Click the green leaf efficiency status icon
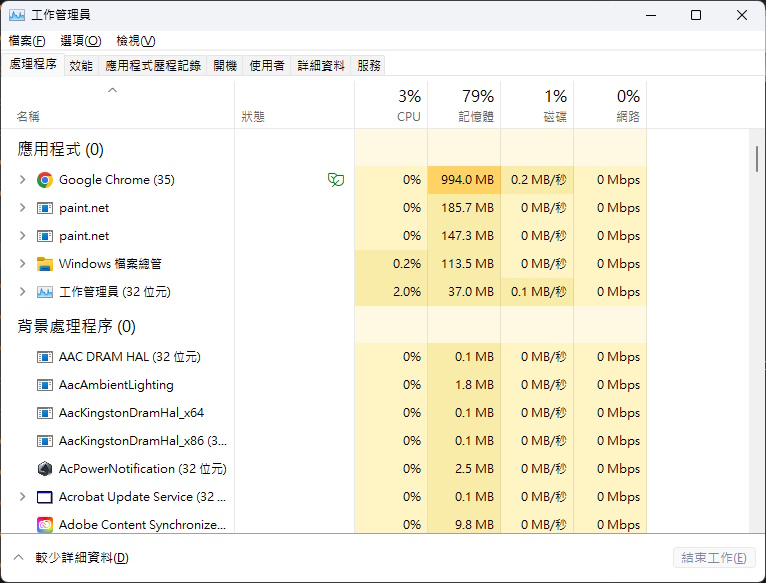Image resolution: width=766 pixels, height=583 pixels. click(x=336, y=180)
